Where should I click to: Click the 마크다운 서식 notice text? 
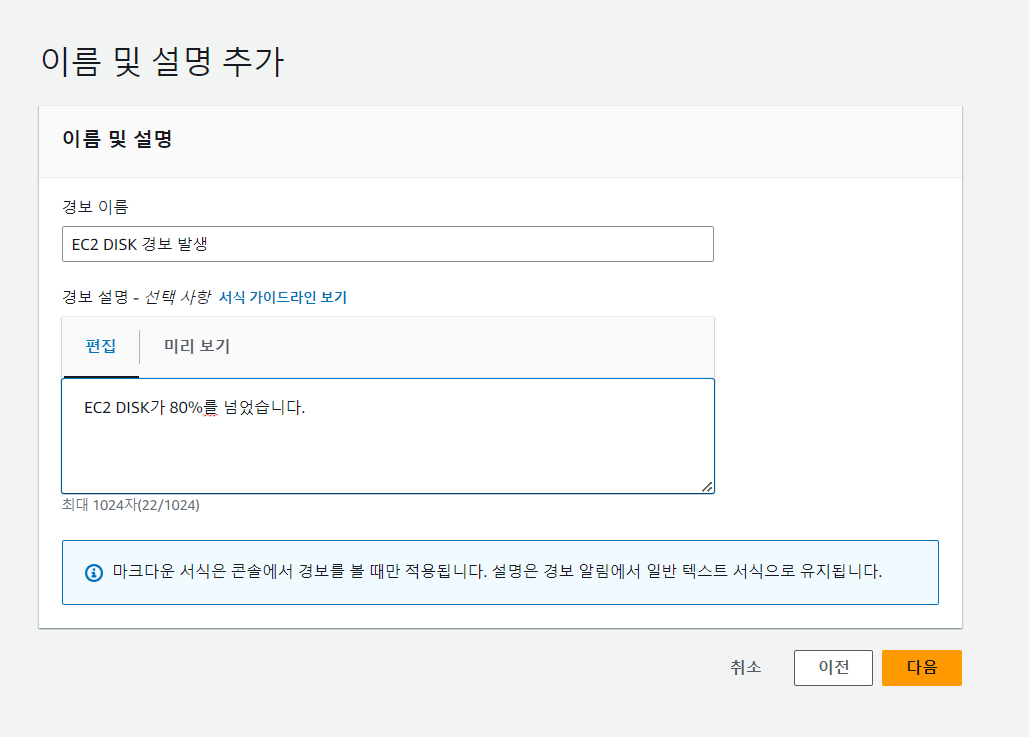[497, 572]
